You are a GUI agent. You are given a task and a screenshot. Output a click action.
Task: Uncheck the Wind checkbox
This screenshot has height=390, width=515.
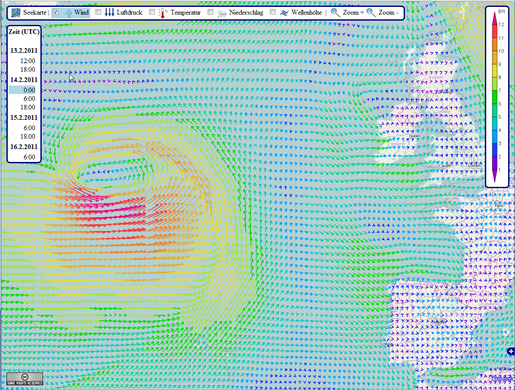pos(56,12)
